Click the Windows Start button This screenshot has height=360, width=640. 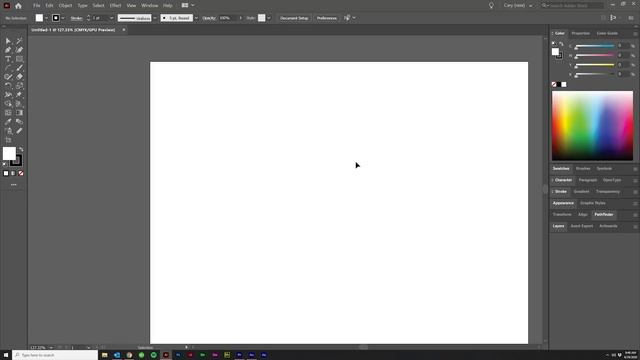[x=6, y=355]
